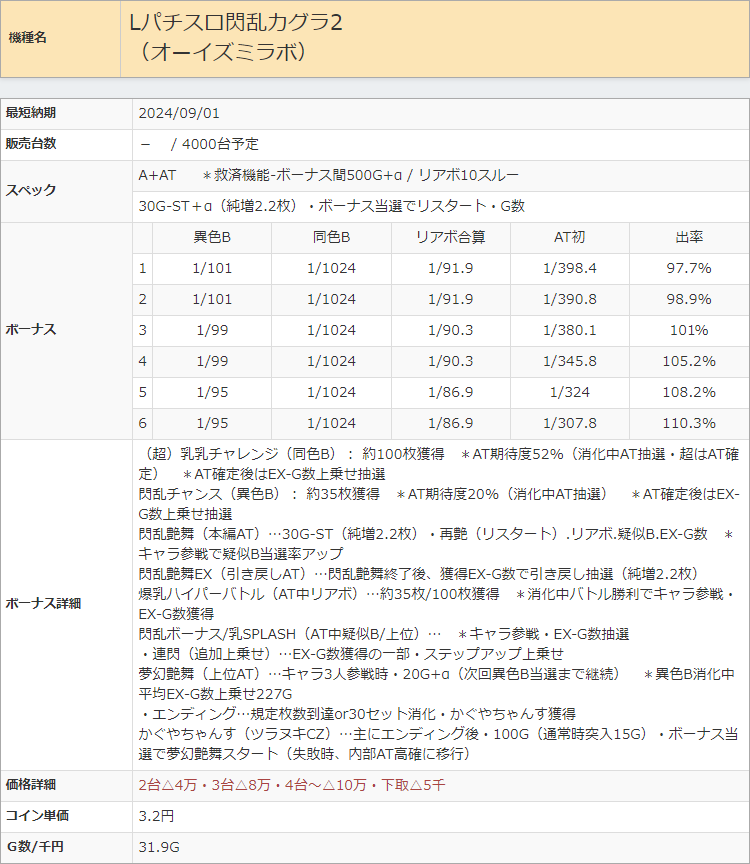Click the ボーナス詳細 row label

(x=44, y=603)
